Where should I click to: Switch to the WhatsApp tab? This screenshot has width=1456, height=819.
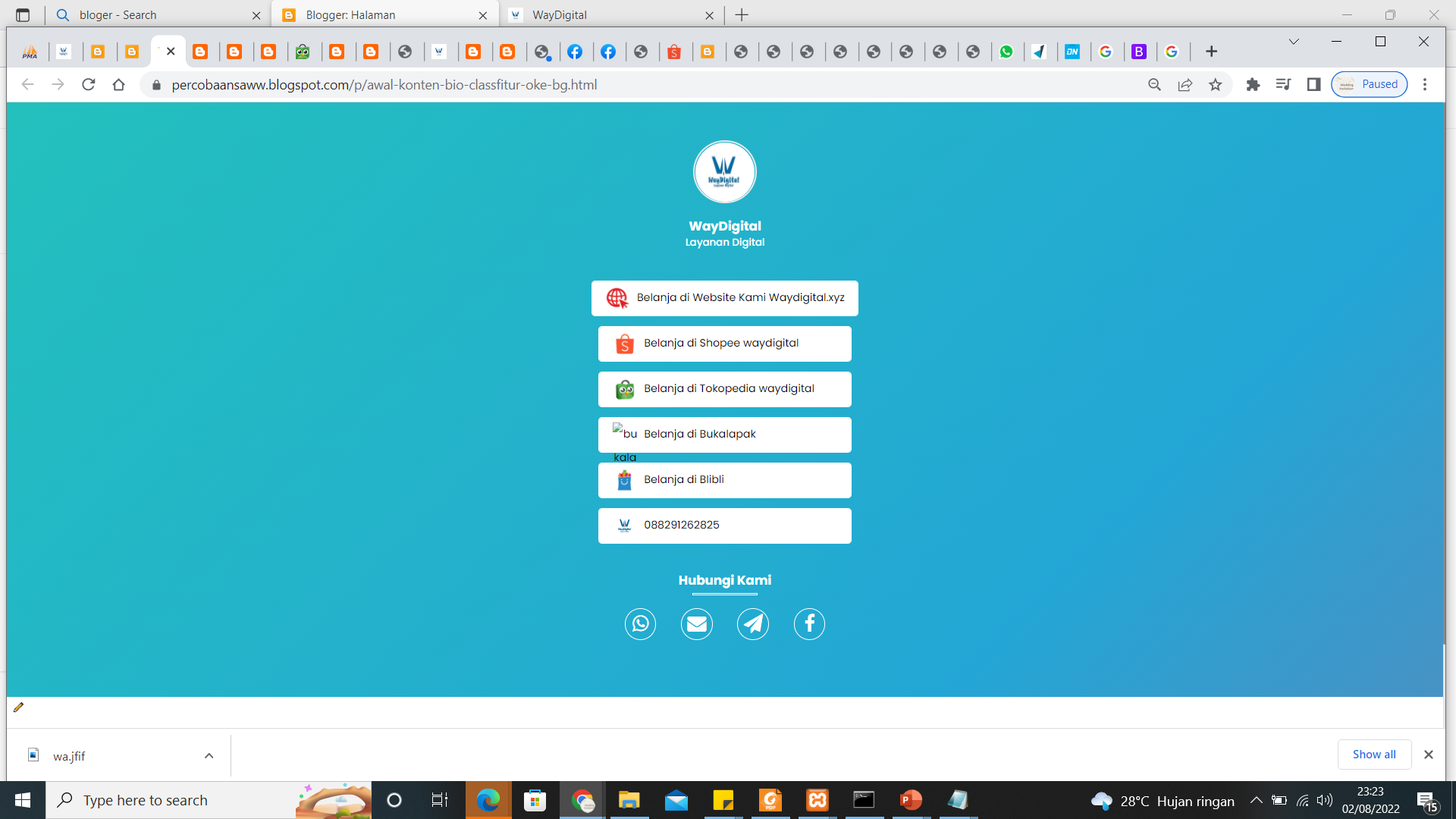[1006, 52]
